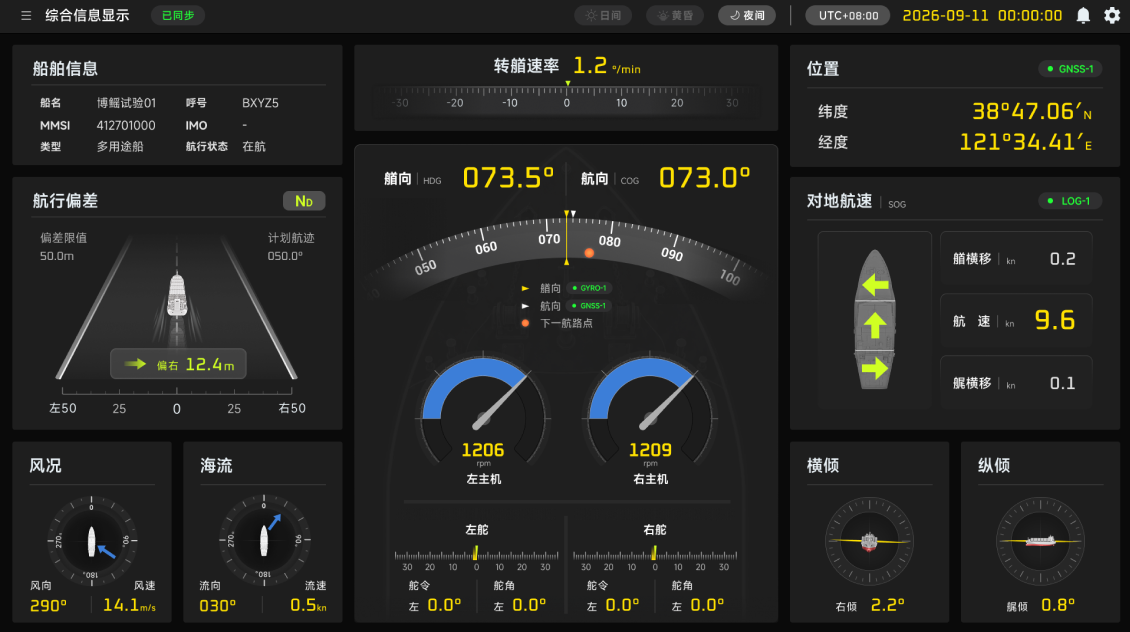Click the 左主机 RPM gauge
Screen dimensions: 1130x632
483,412
